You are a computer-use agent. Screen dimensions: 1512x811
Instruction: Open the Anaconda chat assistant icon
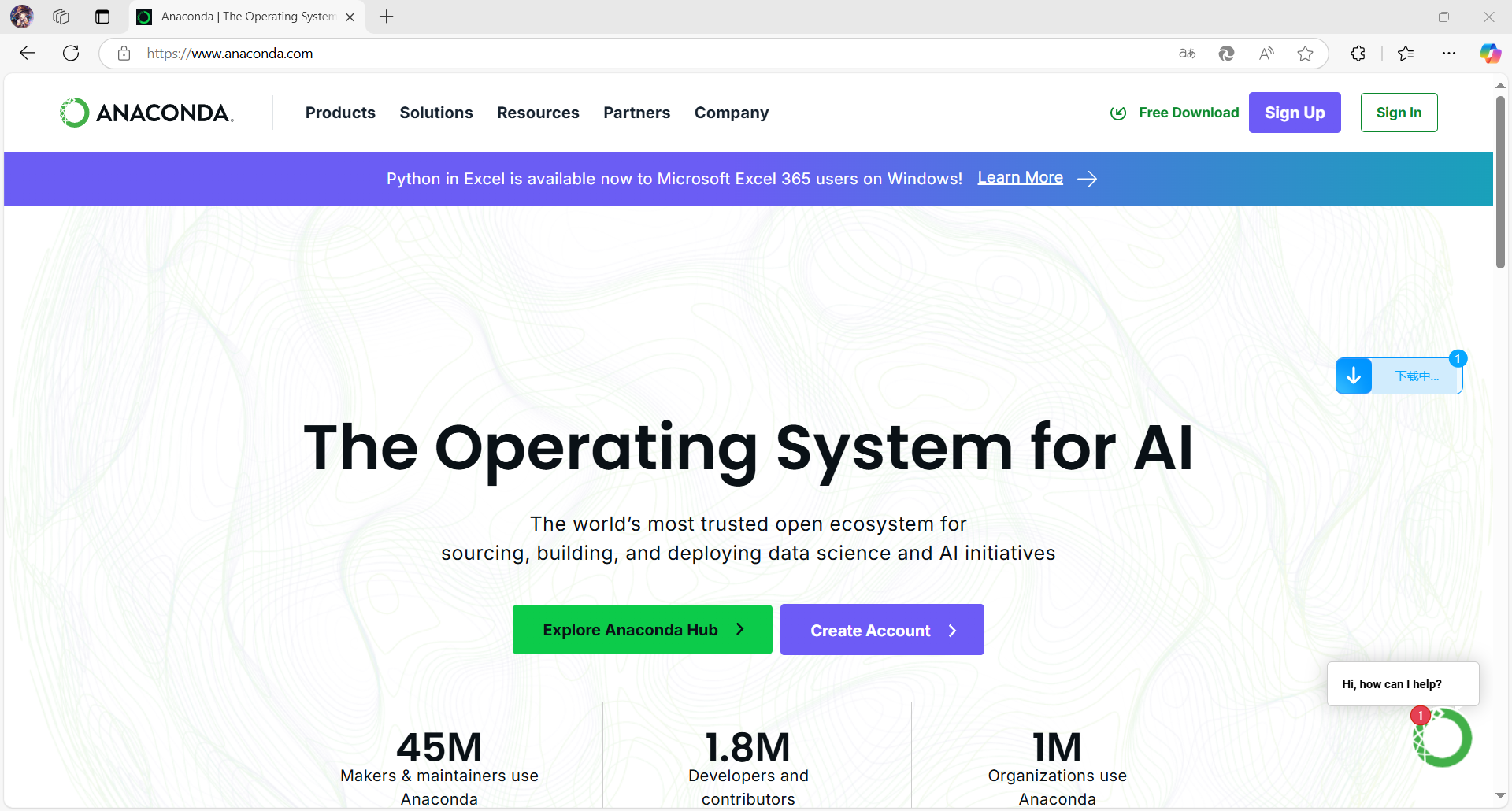click(1442, 738)
